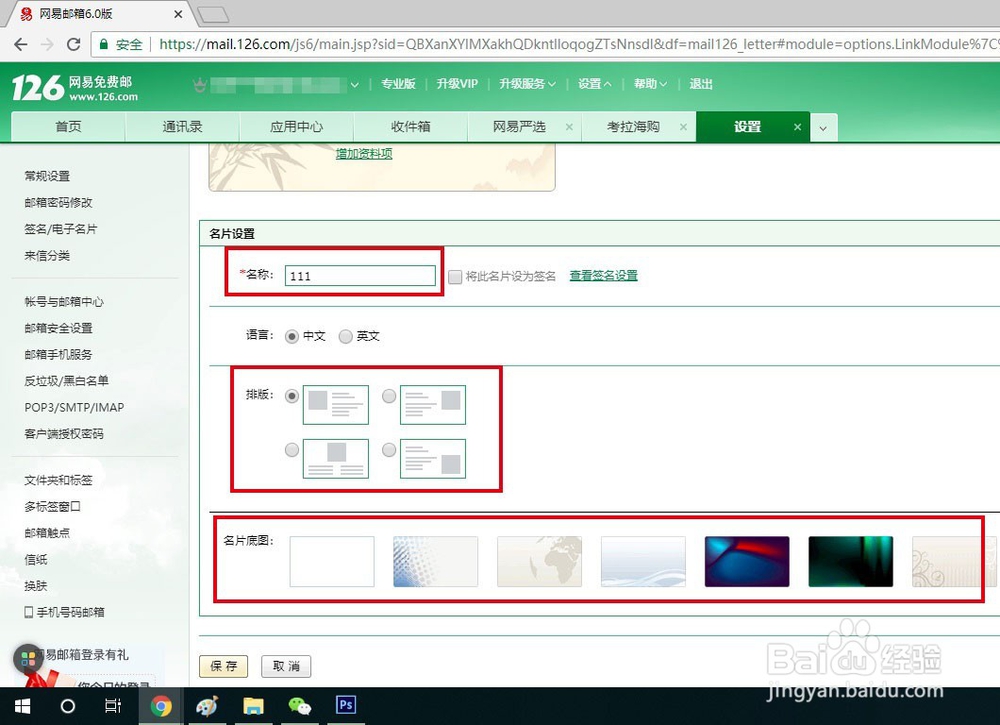Open Photoshop from the taskbar
Screen dimensions: 1000x725
point(346,705)
